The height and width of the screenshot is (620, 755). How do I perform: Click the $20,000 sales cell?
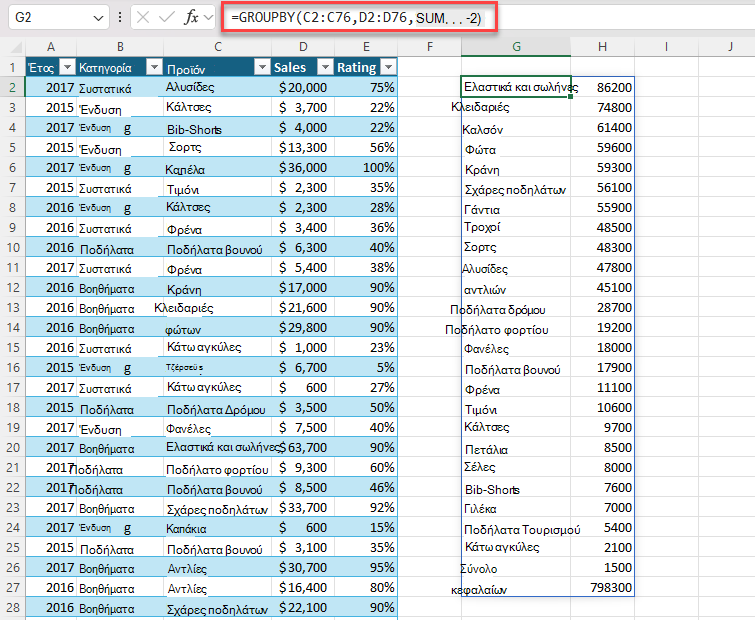tap(303, 87)
